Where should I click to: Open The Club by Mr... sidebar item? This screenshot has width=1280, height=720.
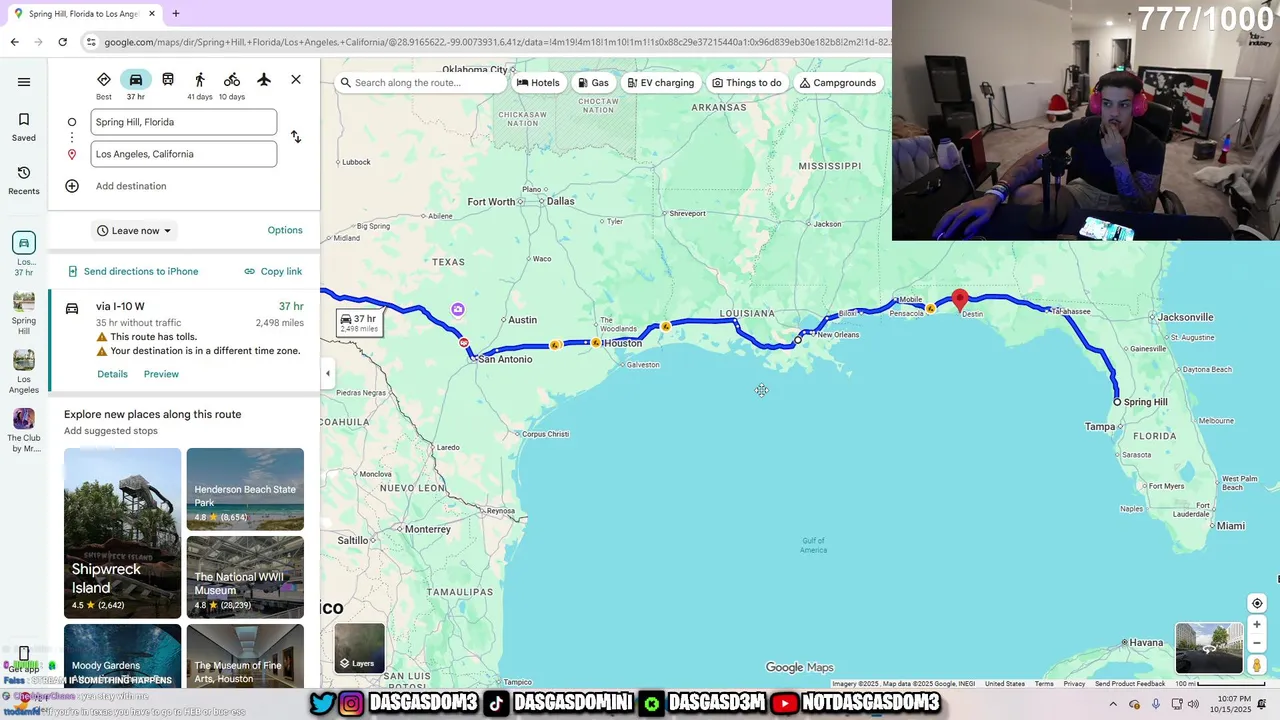[x=24, y=430]
